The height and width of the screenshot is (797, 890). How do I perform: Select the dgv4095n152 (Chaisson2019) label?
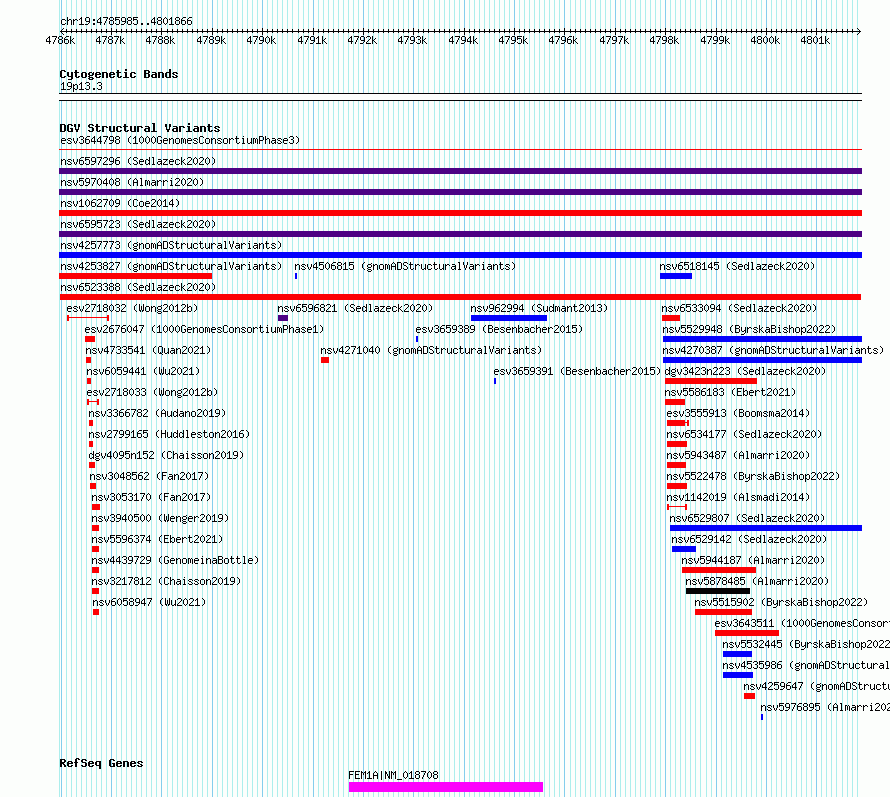click(166, 455)
